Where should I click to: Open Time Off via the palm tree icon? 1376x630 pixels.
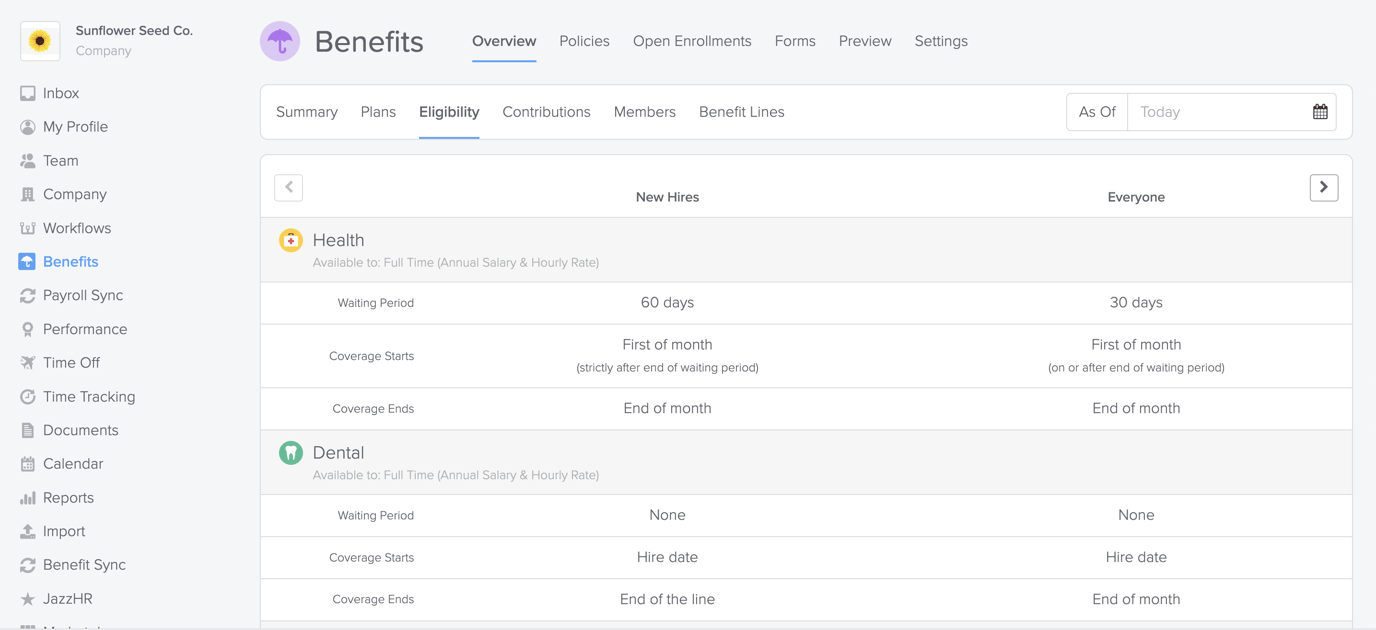click(29, 362)
